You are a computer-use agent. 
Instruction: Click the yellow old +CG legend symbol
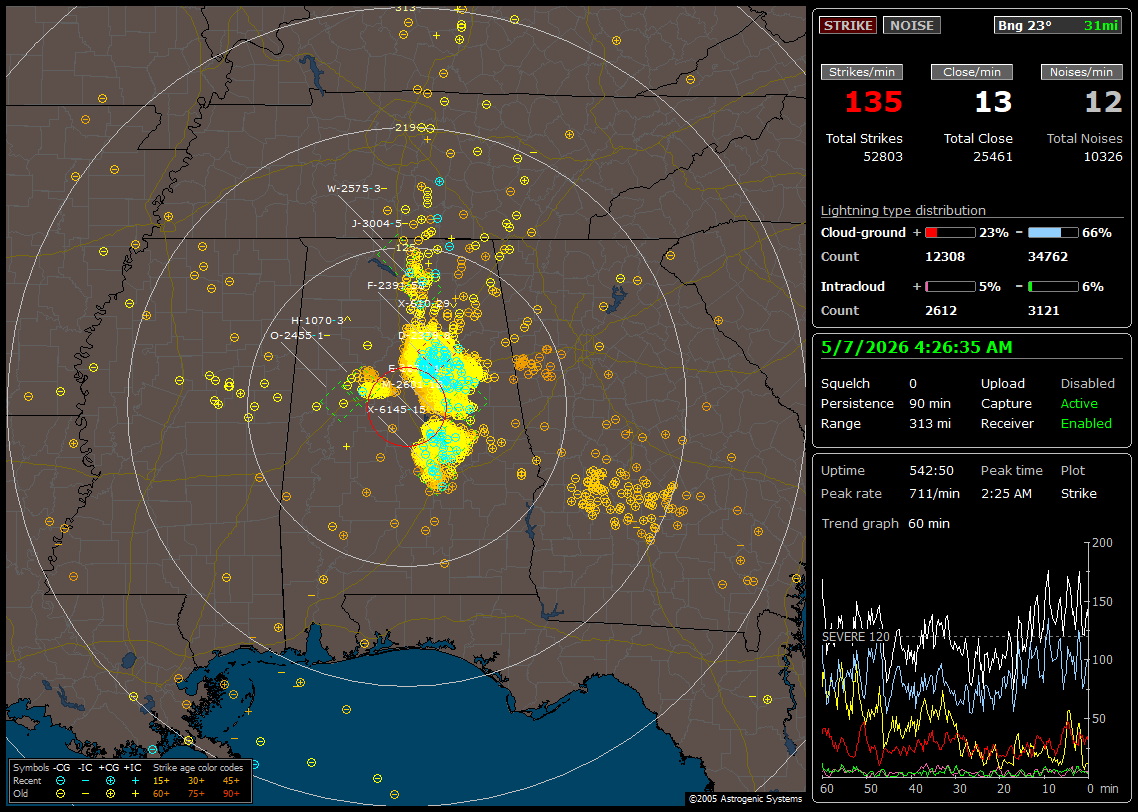(x=110, y=794)
